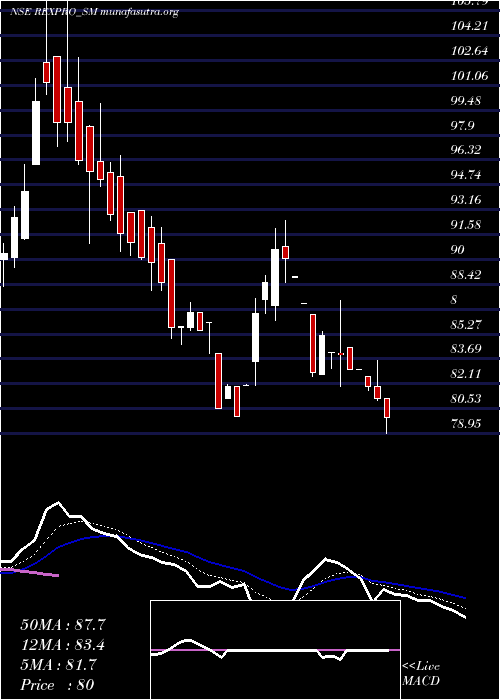
Task: Click the 50MA : 87.7 readout
Action: [x=63, y=625]
